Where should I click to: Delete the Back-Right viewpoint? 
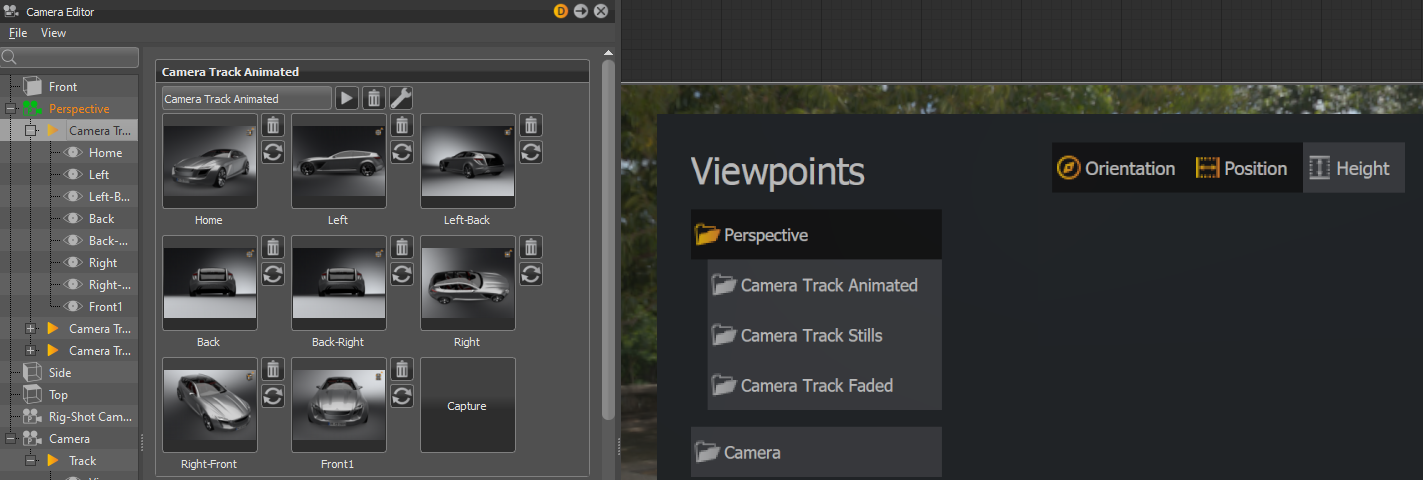point(402,247)
